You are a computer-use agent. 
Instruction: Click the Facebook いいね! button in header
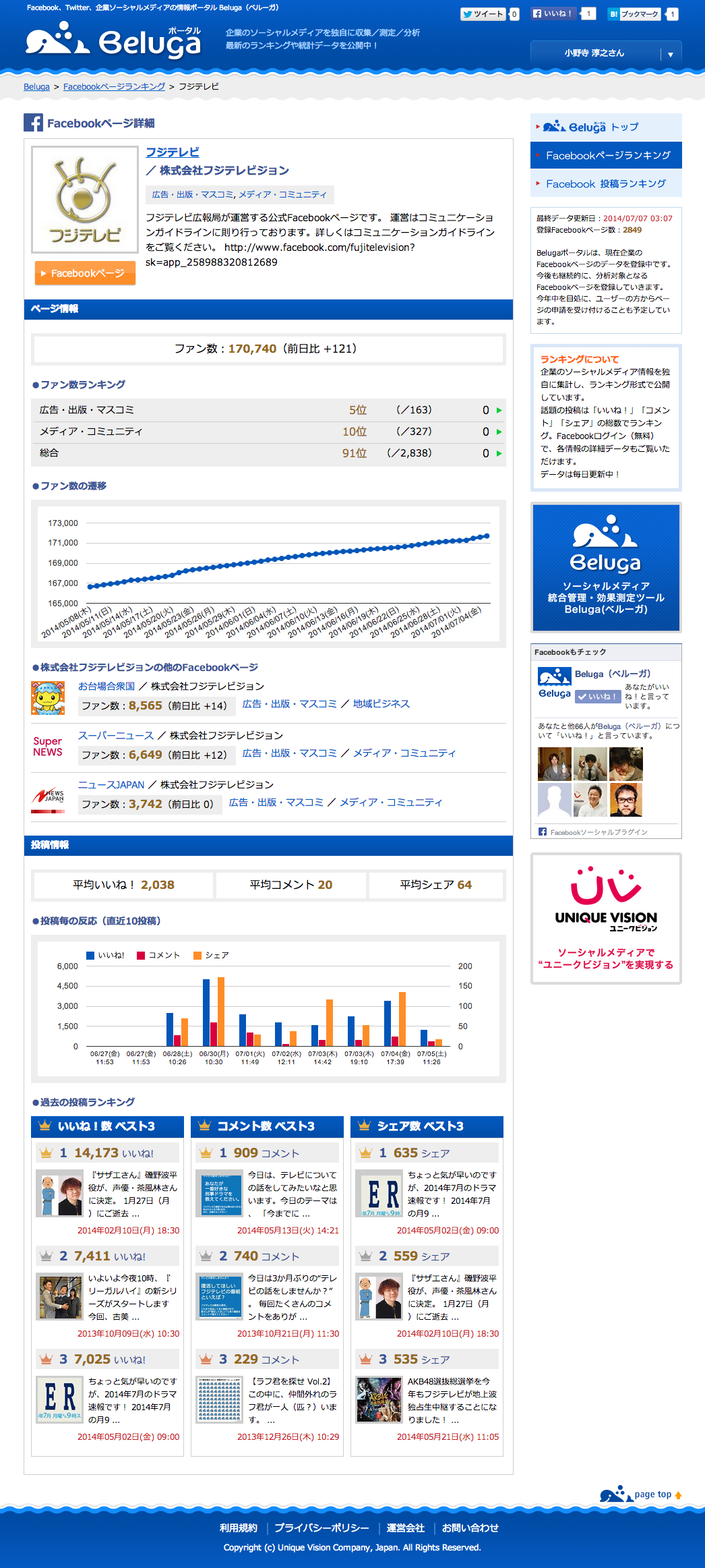tap(554, 13)
